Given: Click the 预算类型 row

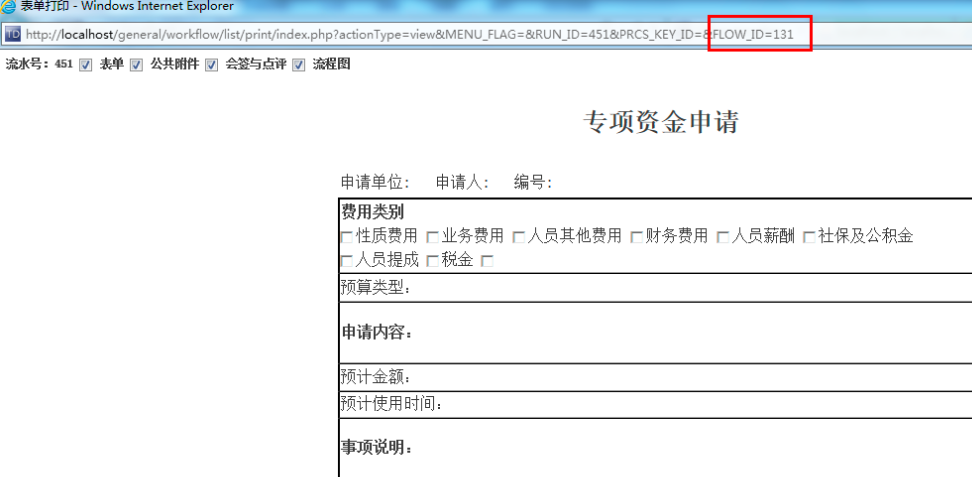Looking at the screenshot, I should click(656, 288).
